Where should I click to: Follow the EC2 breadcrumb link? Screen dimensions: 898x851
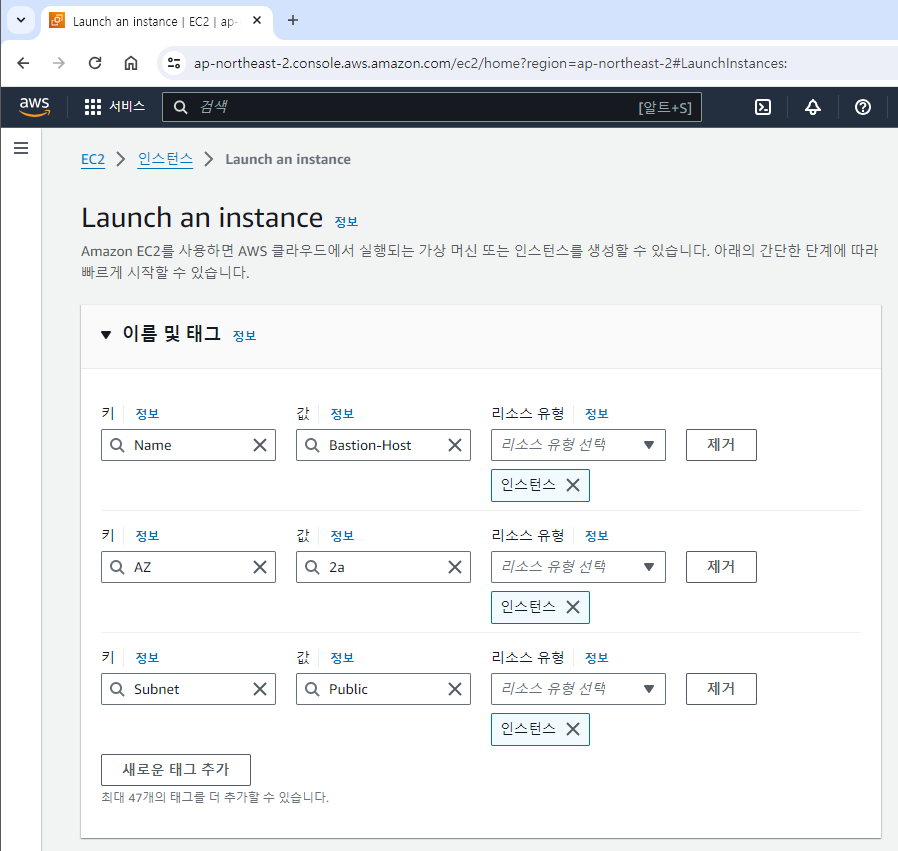pyautogui.click(x=93, y=159)
